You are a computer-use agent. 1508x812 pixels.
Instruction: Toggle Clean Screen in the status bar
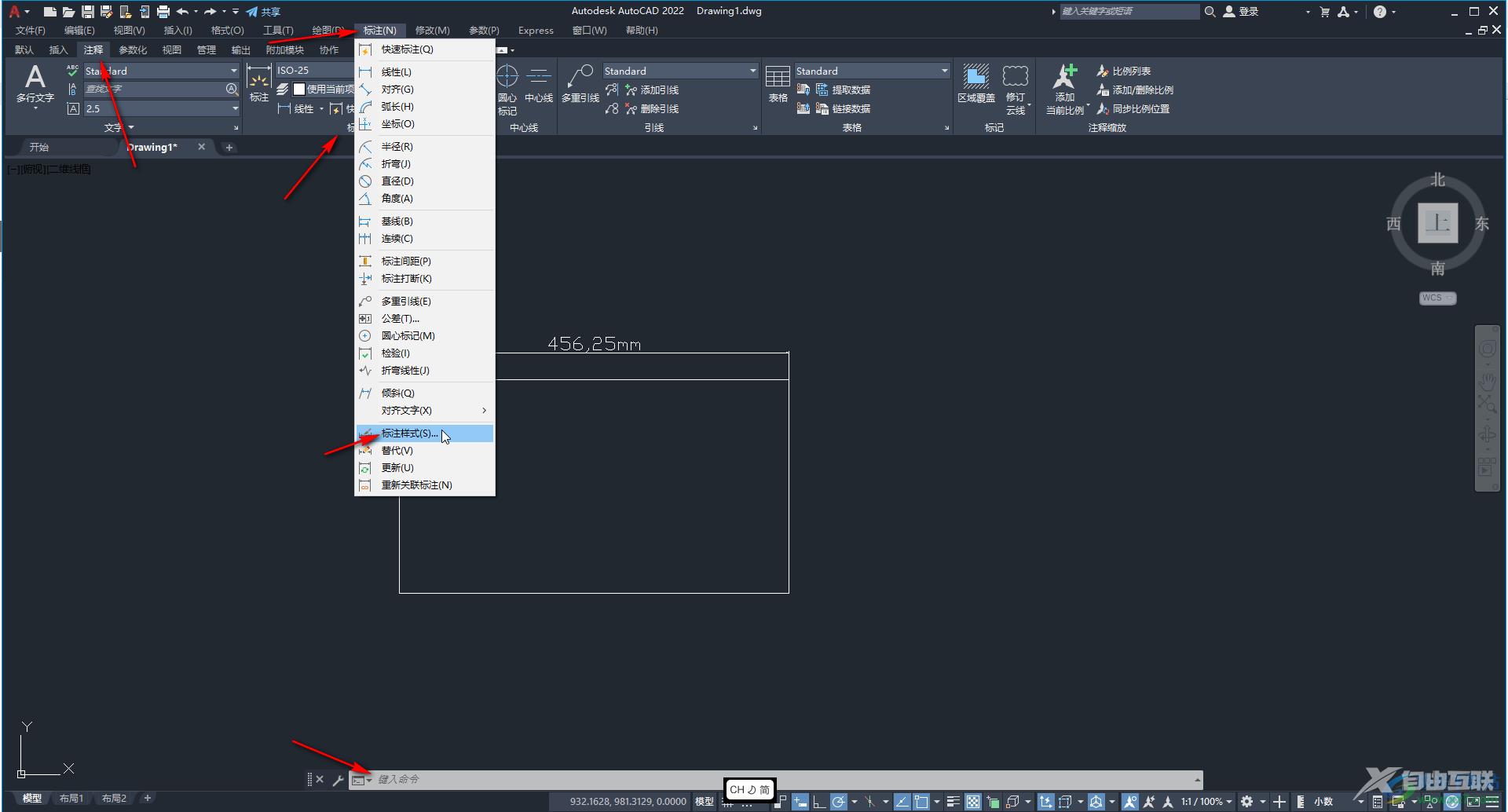point(1473,802)
